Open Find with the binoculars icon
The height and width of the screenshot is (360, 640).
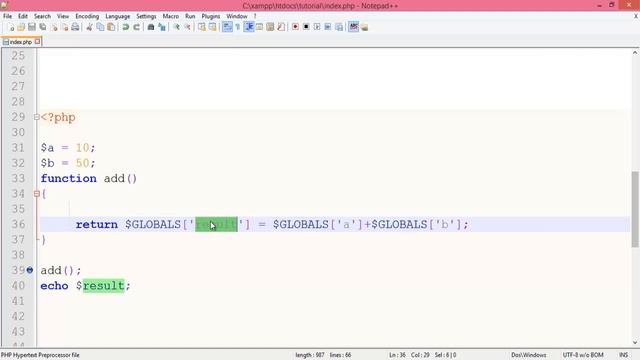(151, 27)
